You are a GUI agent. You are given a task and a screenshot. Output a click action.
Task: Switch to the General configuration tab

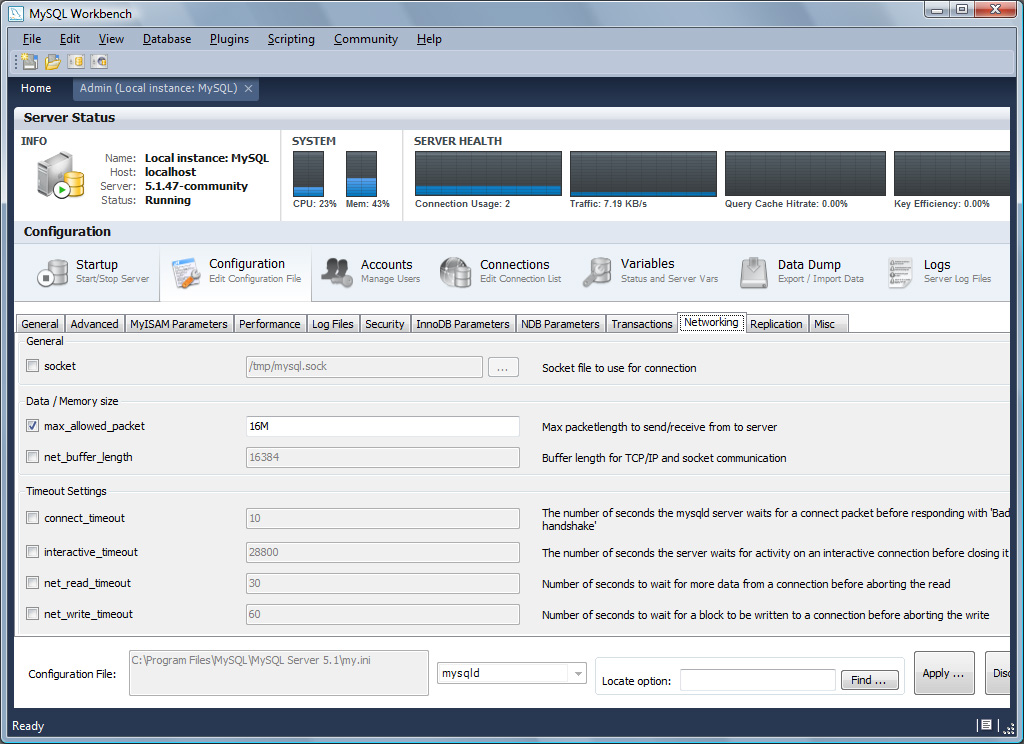point(40,324)
